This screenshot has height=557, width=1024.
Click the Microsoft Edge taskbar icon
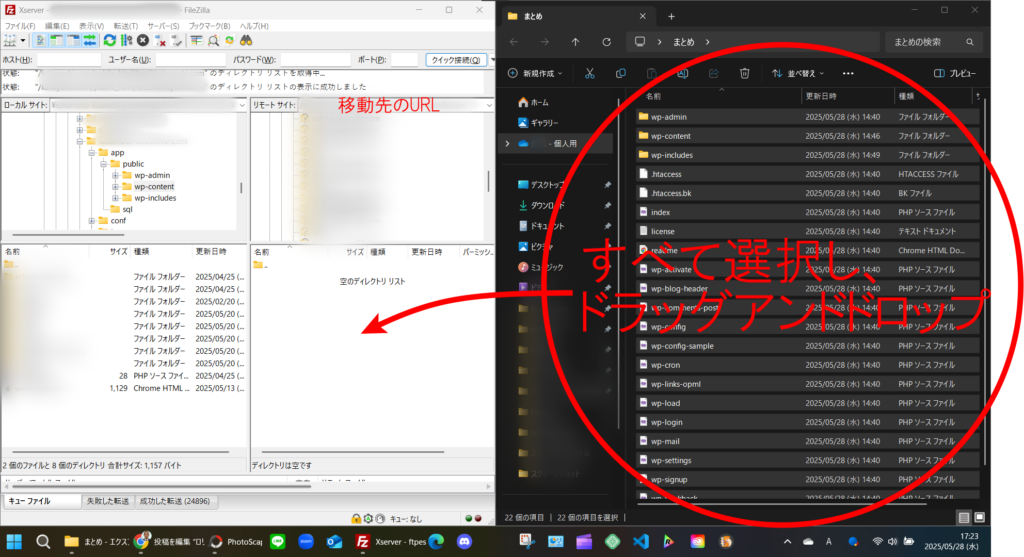(x=436, y=541)
